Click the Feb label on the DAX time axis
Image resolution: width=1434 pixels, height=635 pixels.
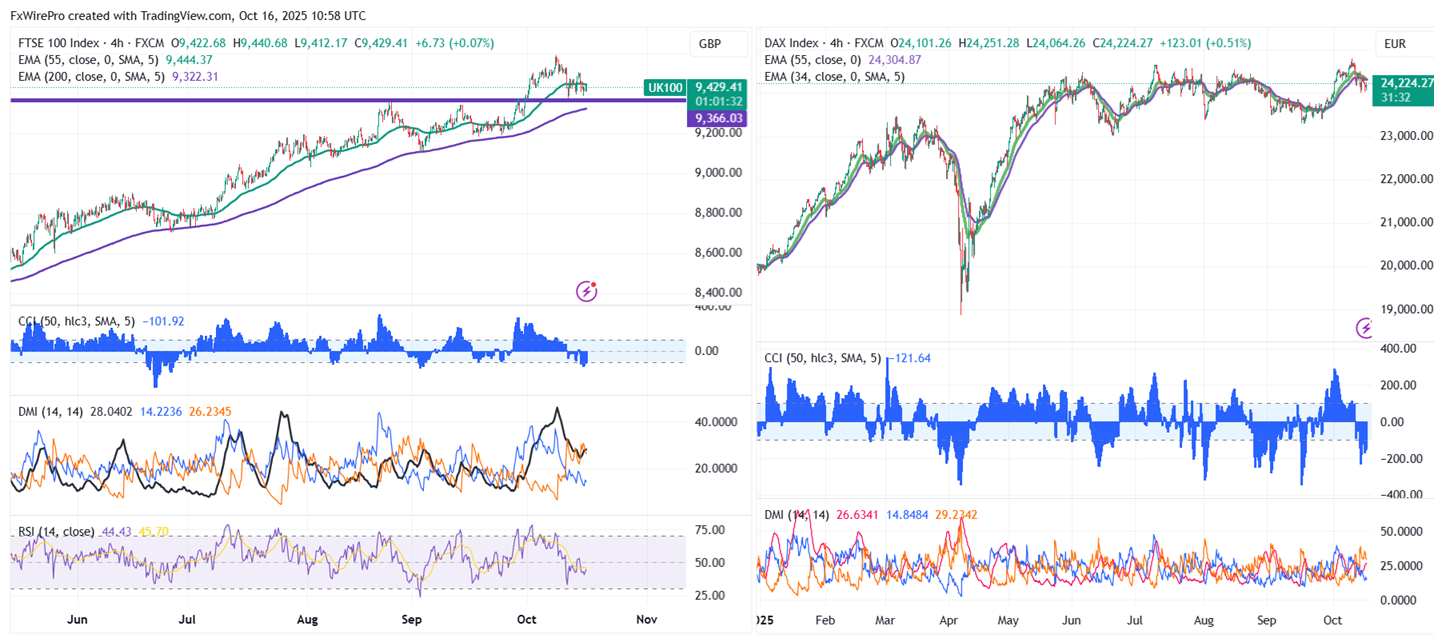click(x=825, y=620)
